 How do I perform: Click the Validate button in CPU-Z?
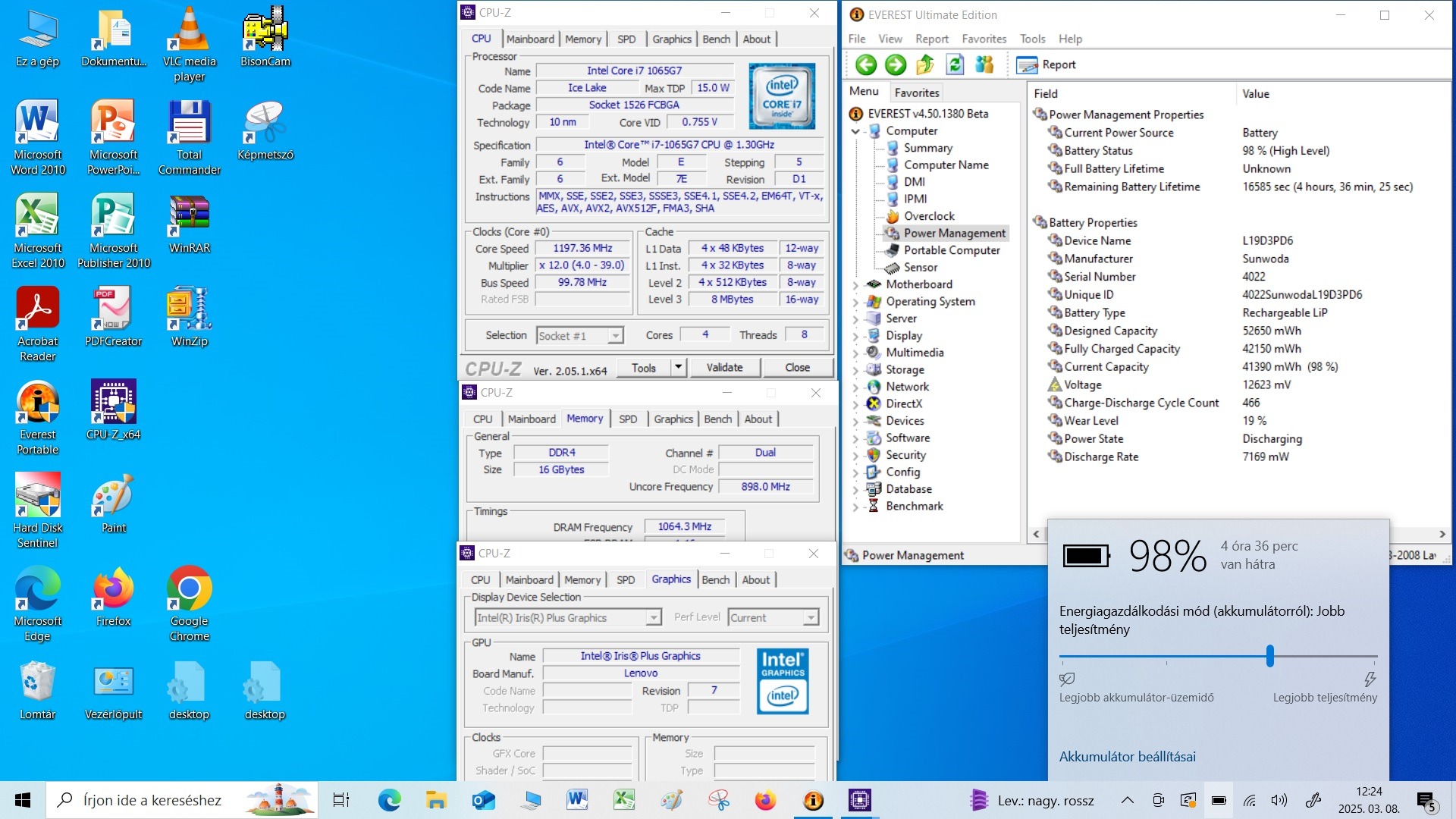[724, 368]
